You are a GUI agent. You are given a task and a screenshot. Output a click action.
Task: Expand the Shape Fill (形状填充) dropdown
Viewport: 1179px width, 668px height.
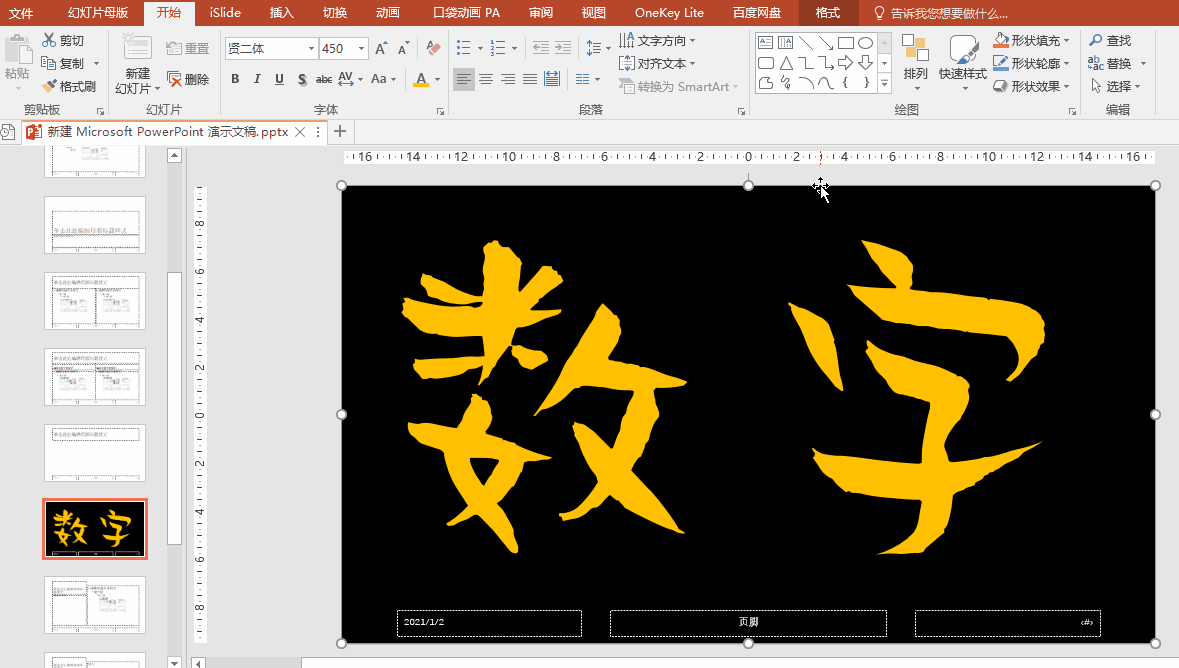[x=1067, y=41]
